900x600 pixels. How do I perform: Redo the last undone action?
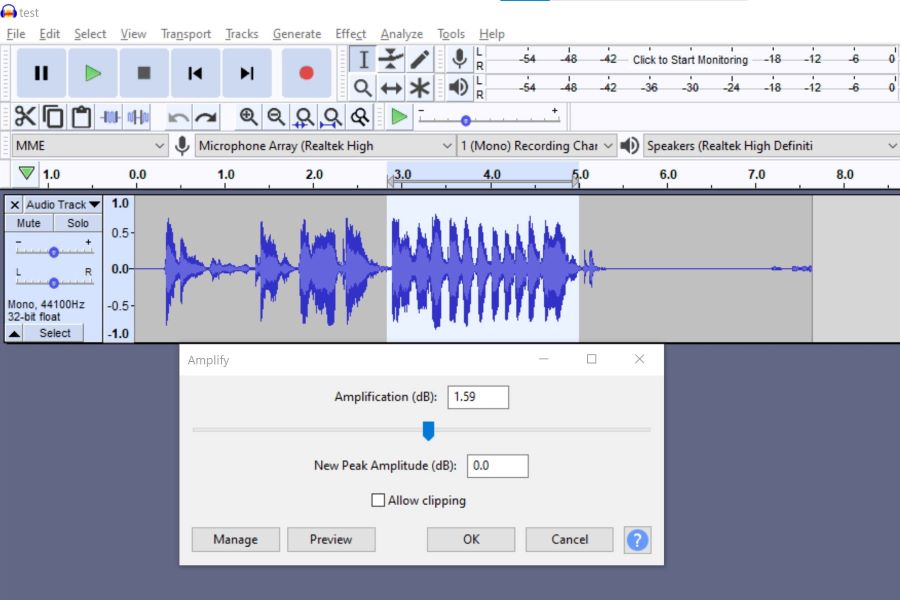(x=206, y=117)
